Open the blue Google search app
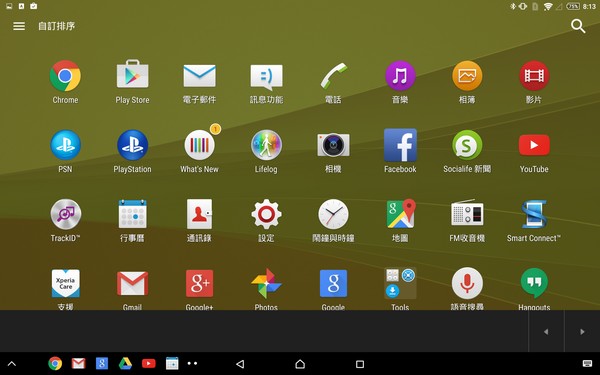600x375 pixels. tap(333, 284)
